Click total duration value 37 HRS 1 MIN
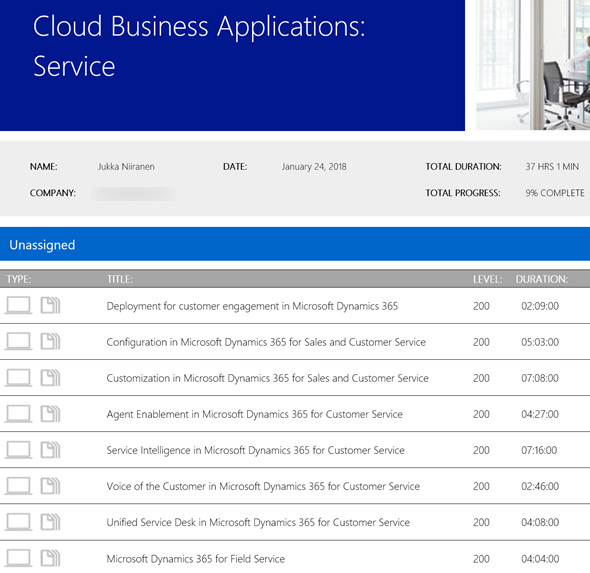This screenshot has width=590, height=573. tap(552, 167)
